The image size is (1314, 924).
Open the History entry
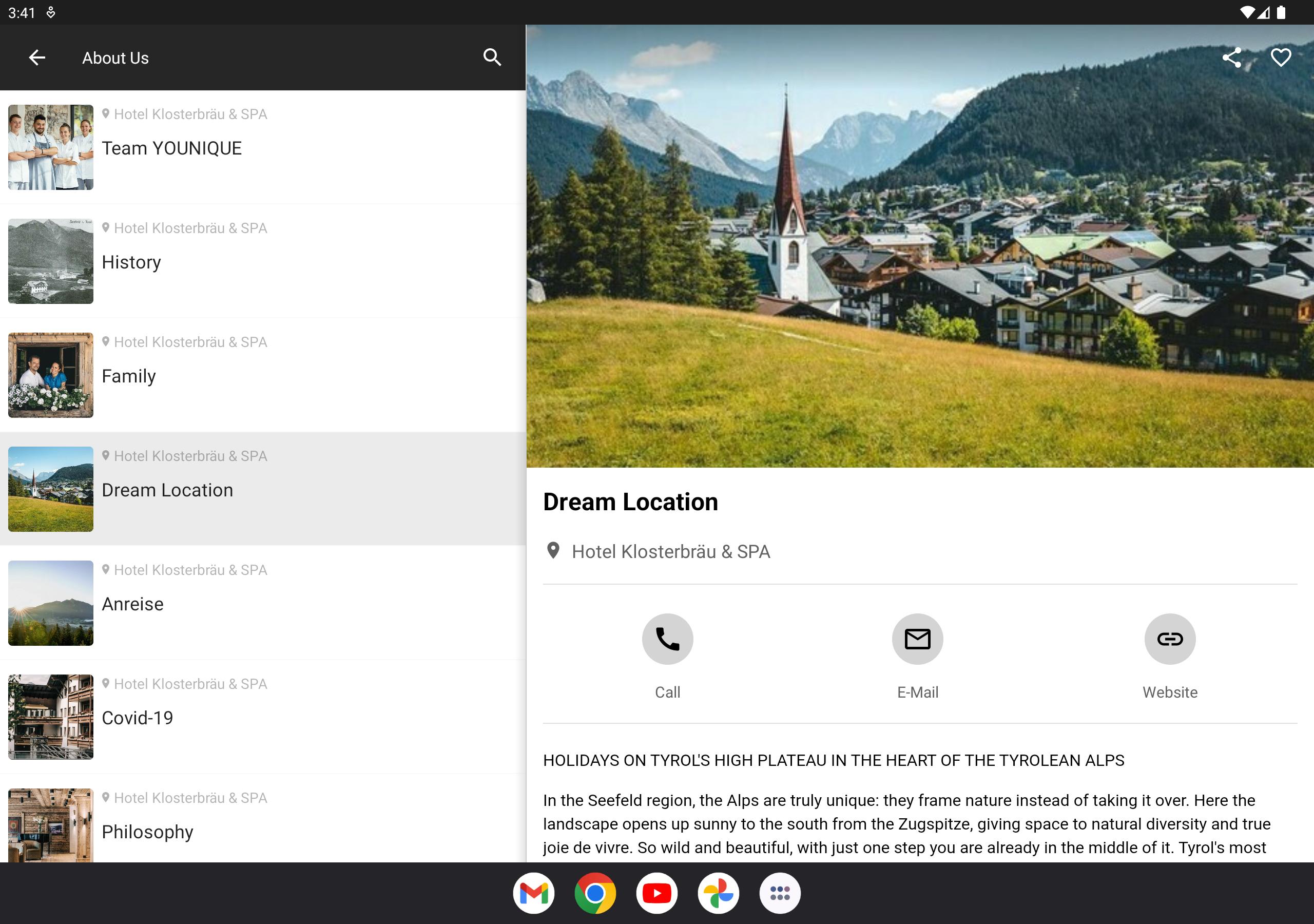(x=263, y=261)
